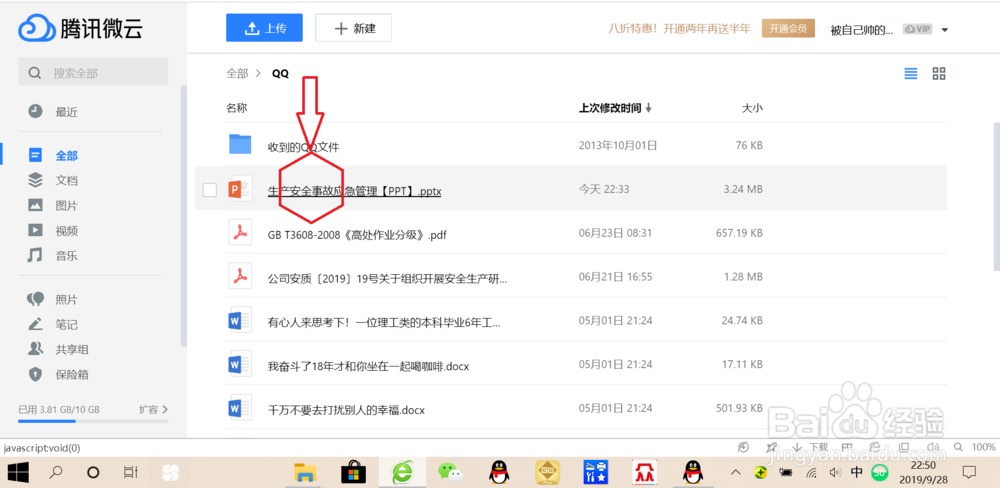The height and width of the screenshot is (488, 1000).
Task: Click the sidebar vertical scrollbar
Action: pyautogui.click(x=184, y=216)
